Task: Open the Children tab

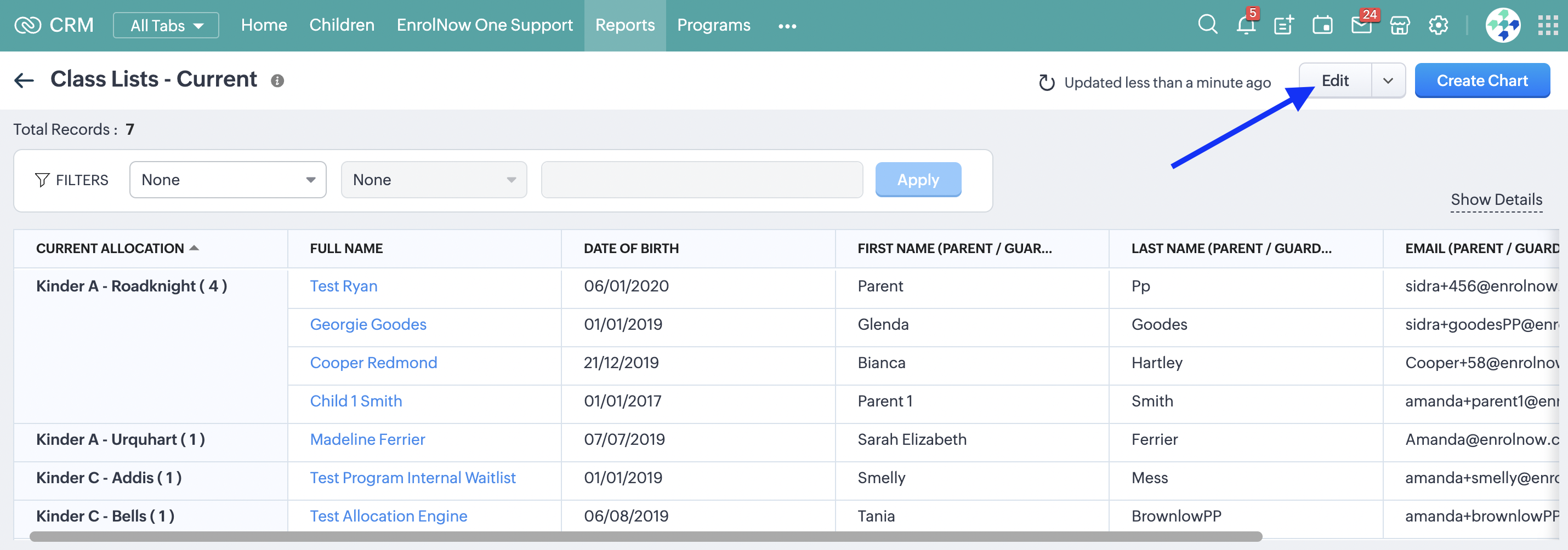Action: click(342, 25)
